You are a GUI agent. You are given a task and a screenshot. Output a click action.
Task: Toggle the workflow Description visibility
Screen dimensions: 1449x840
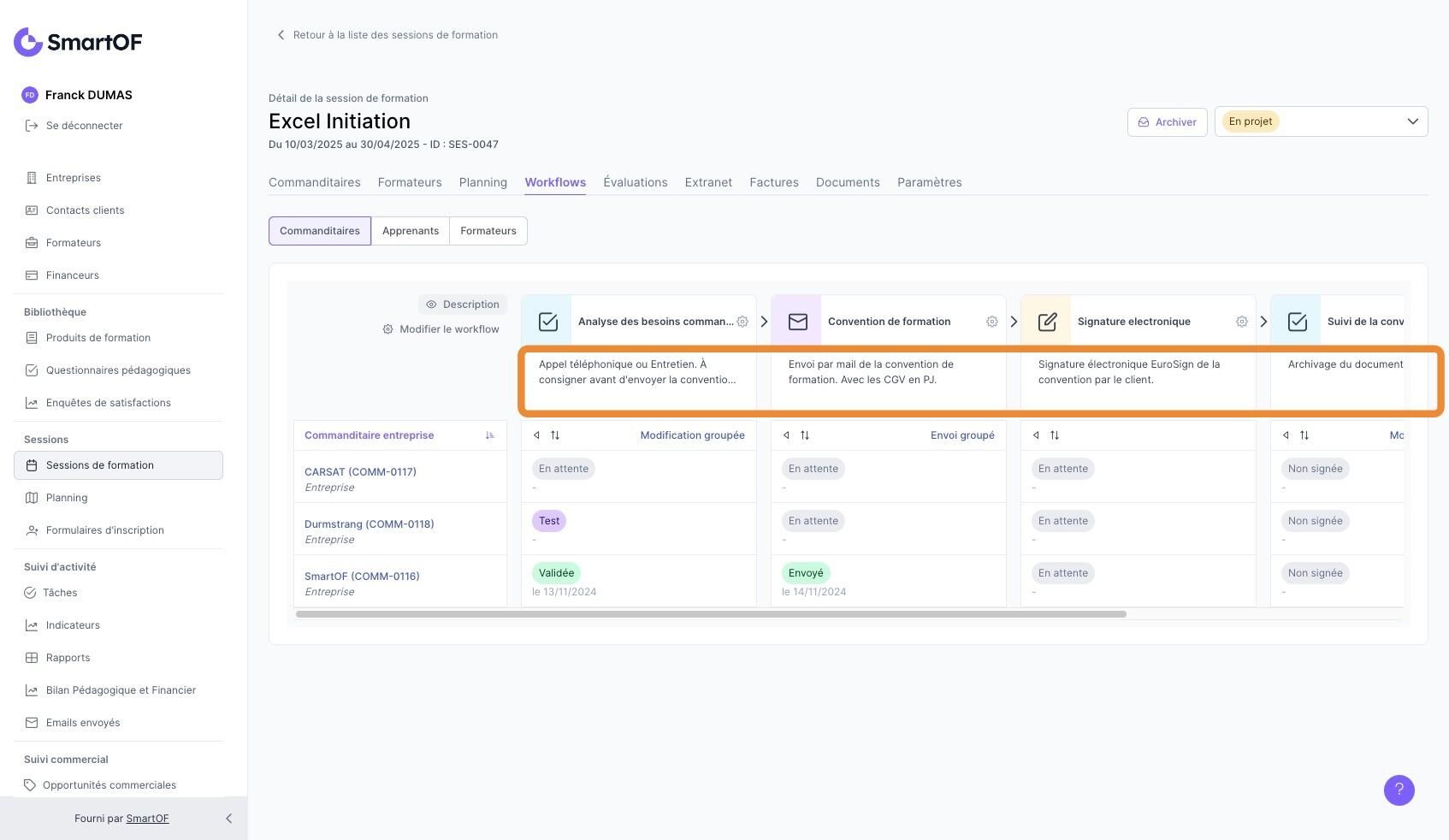pos(463,305)
